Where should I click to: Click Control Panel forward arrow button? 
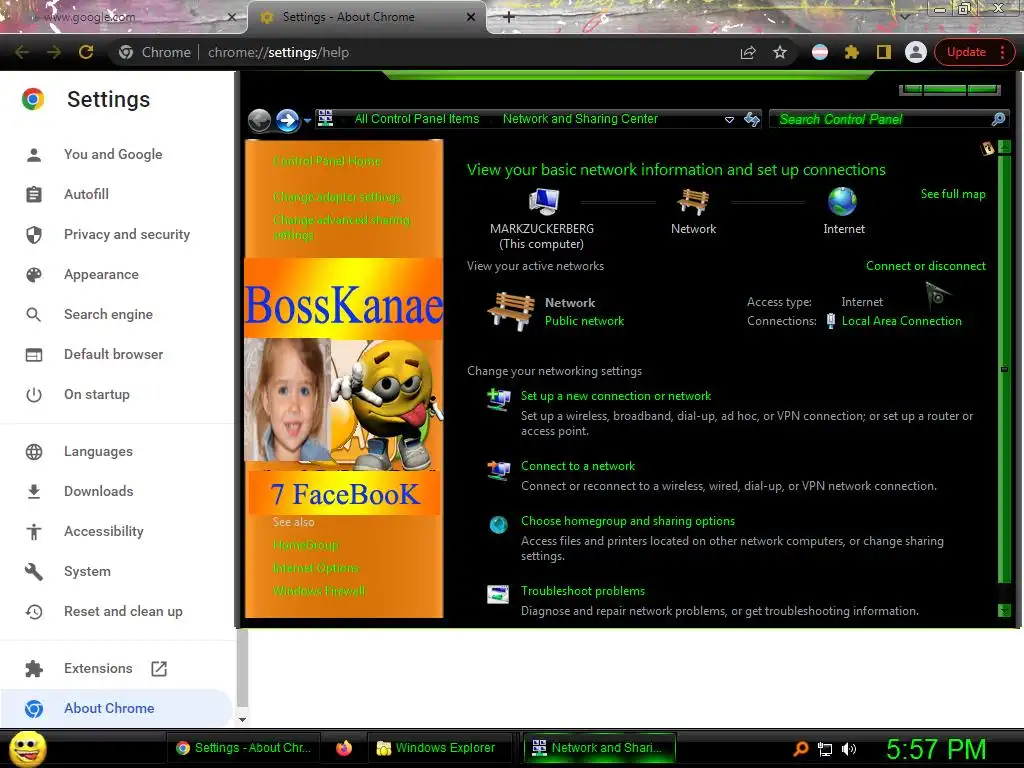point(287,120)
